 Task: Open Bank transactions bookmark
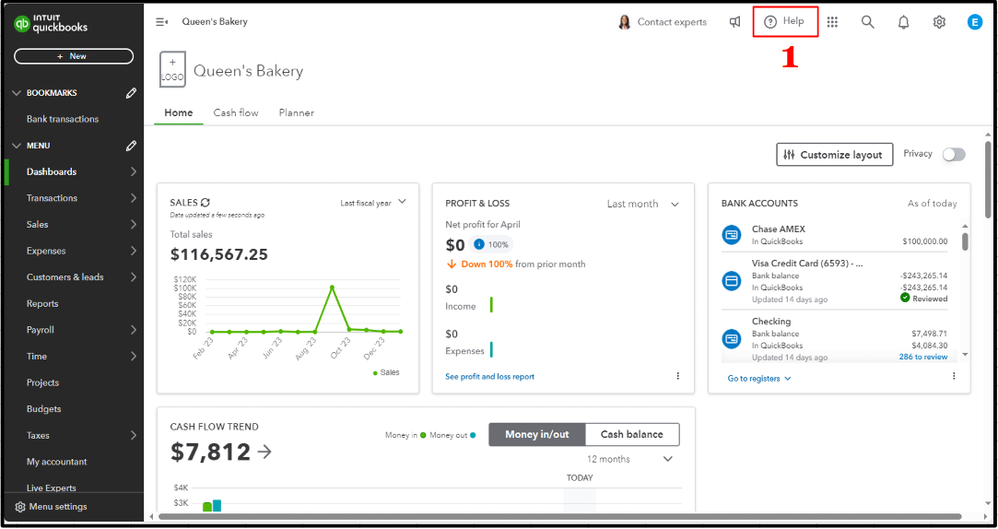(62, 119)
